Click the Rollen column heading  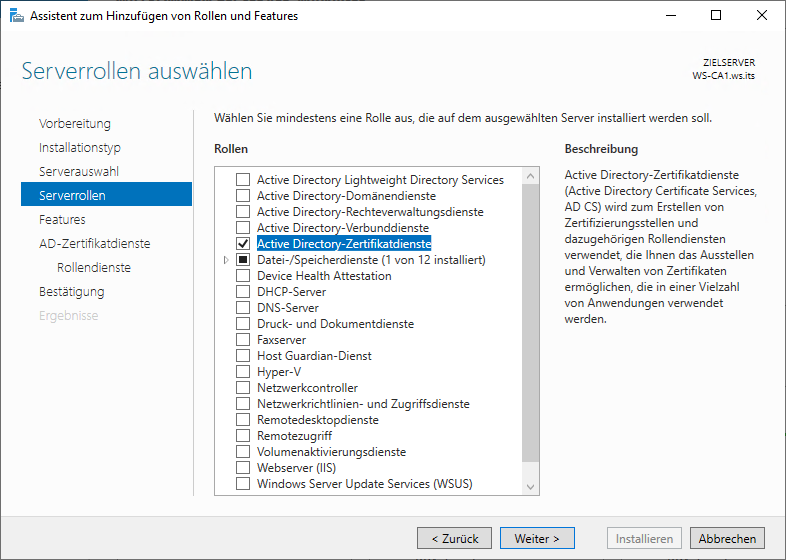tap(231, 149)
